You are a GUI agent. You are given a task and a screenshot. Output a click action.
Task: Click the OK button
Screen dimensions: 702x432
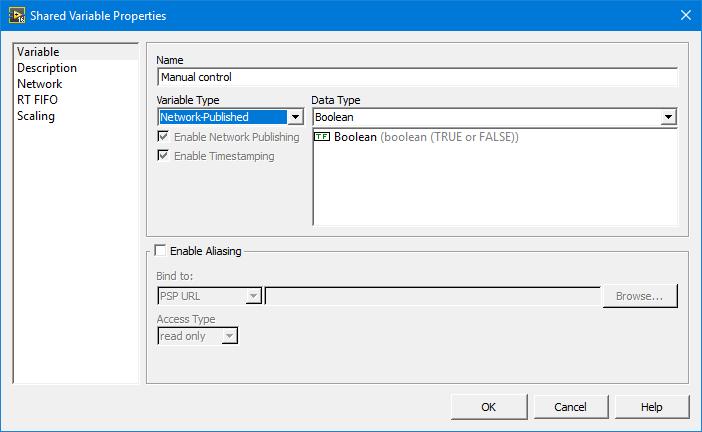[x=488, y=406]
